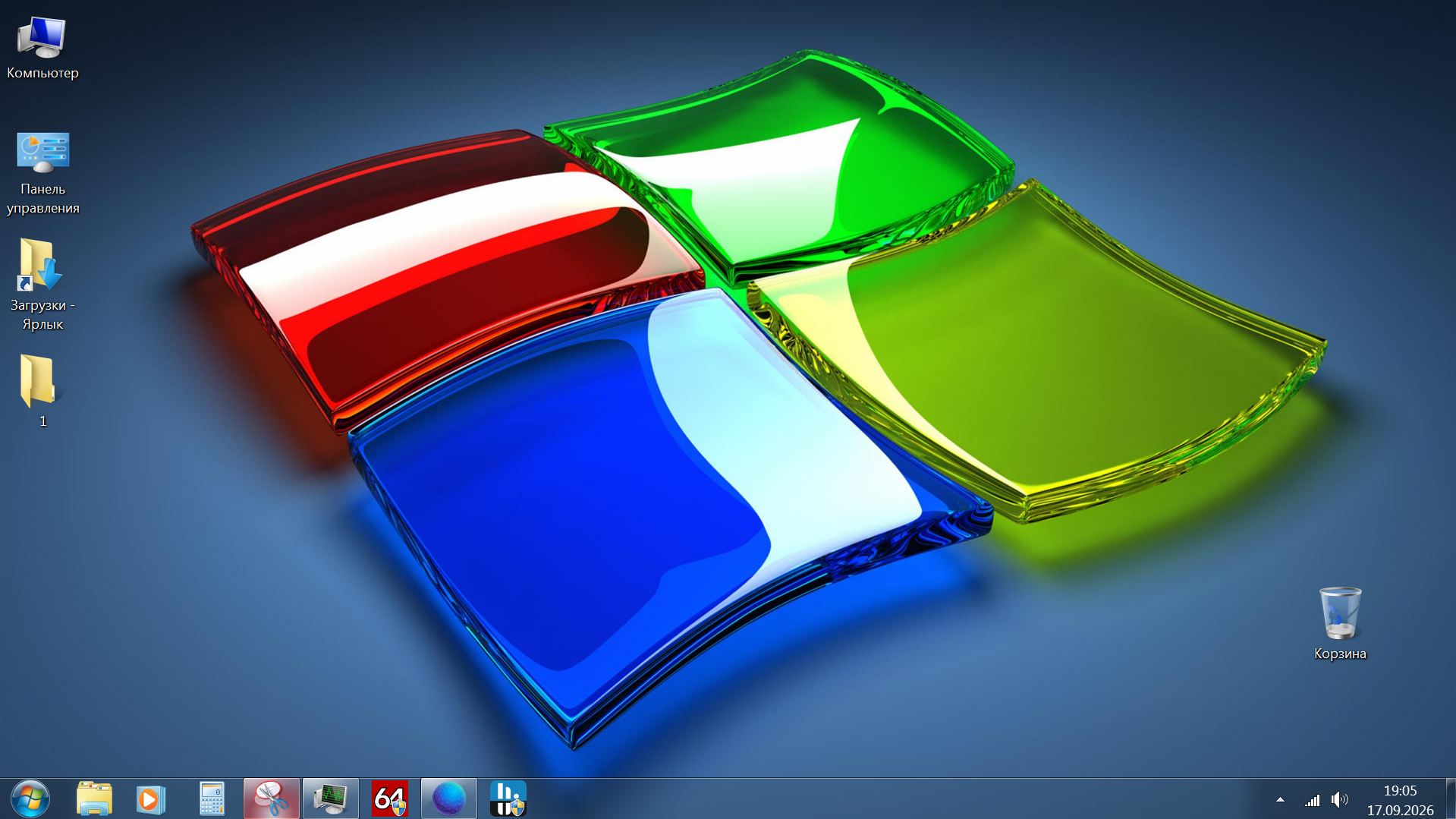
Task: Click empty area of the taskbar
Action: [895, 799]
